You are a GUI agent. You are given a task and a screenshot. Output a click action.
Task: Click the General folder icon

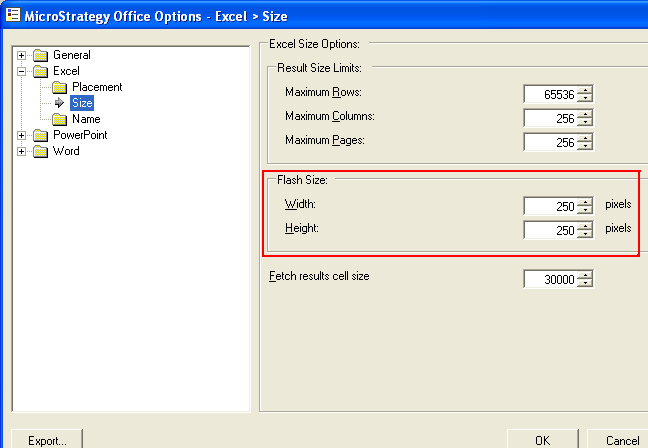click(40, 55)
